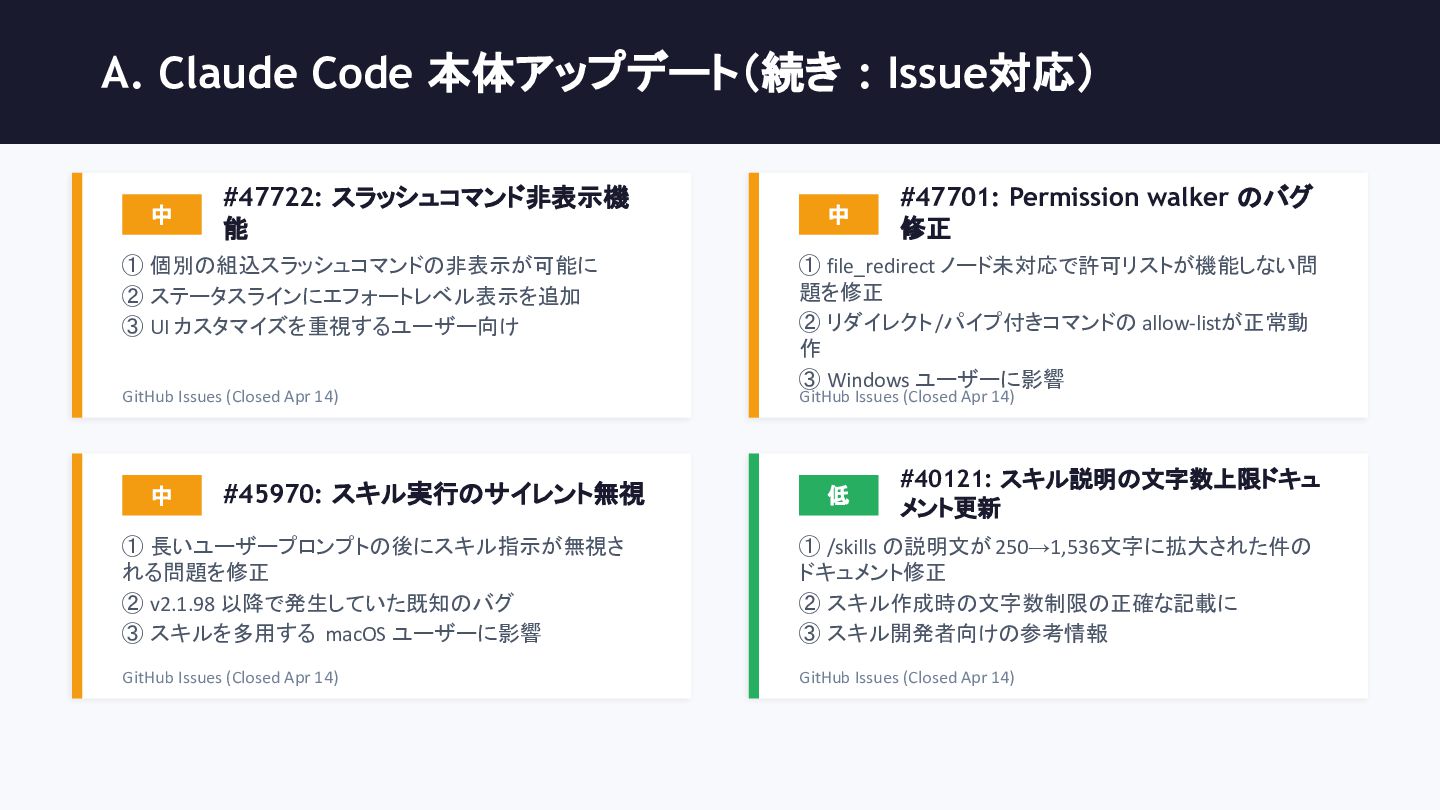Click line '① file_redirect ノード未対応で許可リスト...'
This screenshot has width=1440, height=810.
tap(1058, 279)
